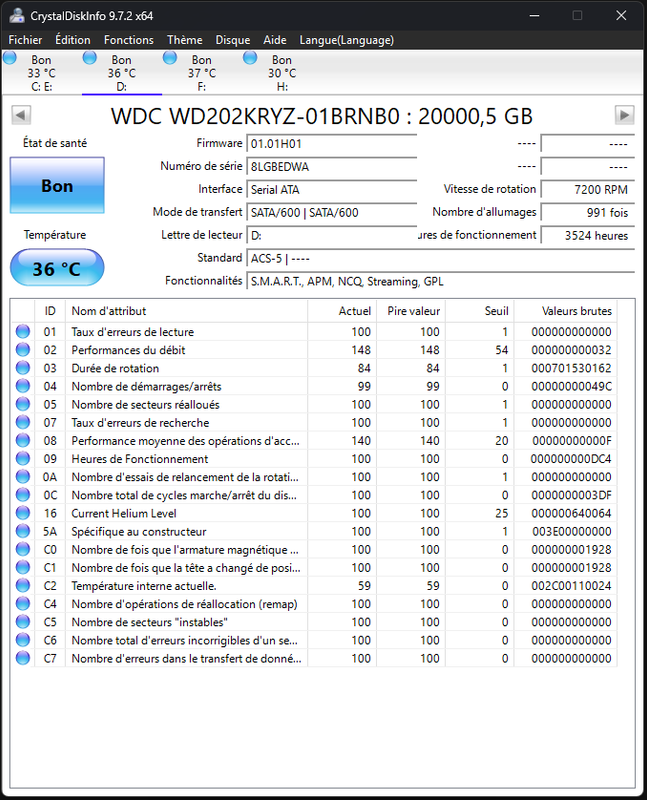Click the Fonctionnalités field with S.M.A.R.T.

pos(440,282)
